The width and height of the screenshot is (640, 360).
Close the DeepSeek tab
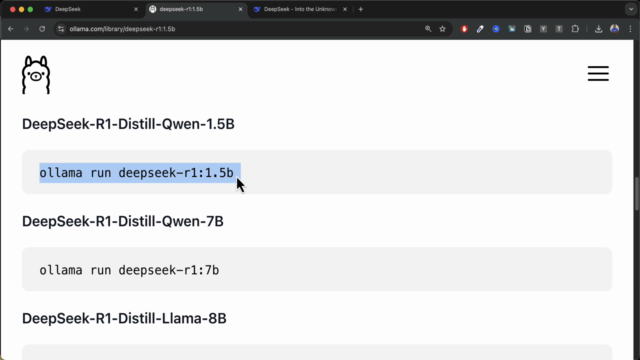coord(136,9)
